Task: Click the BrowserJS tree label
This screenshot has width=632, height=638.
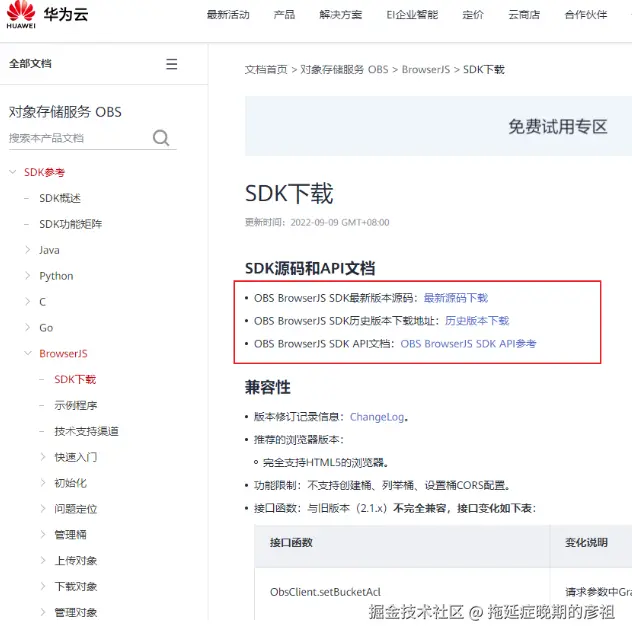Action: (x=63, y=354)
